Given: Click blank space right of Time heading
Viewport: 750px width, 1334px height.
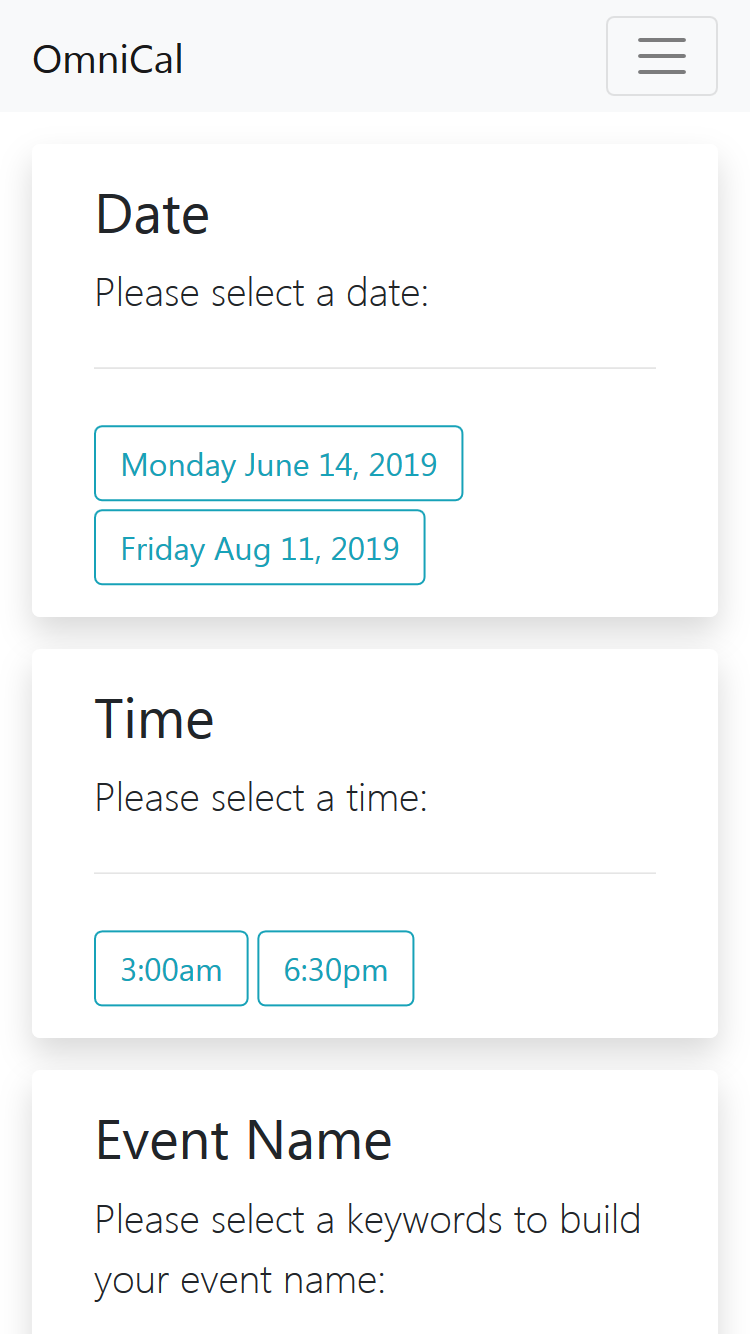Looking at the screenshot, I should point(435,719).
